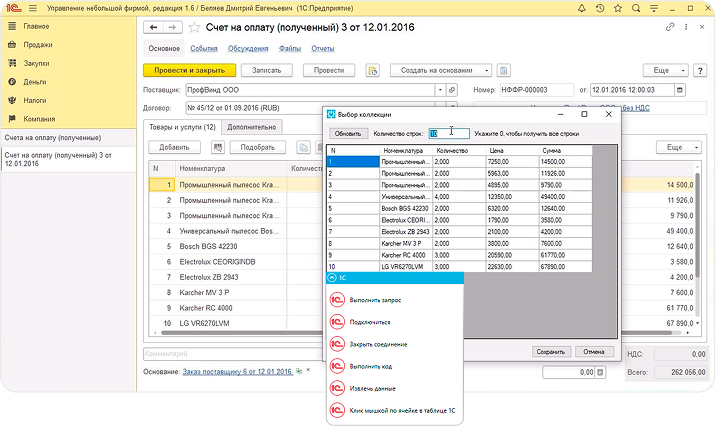Click the Записать button
716x426 pixels.
267,70
